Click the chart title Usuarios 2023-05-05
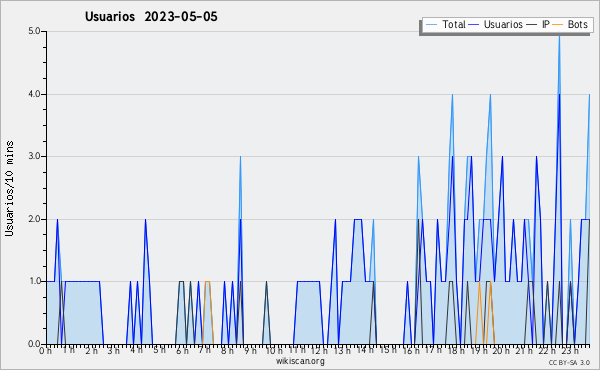 (x=151, y=16)
